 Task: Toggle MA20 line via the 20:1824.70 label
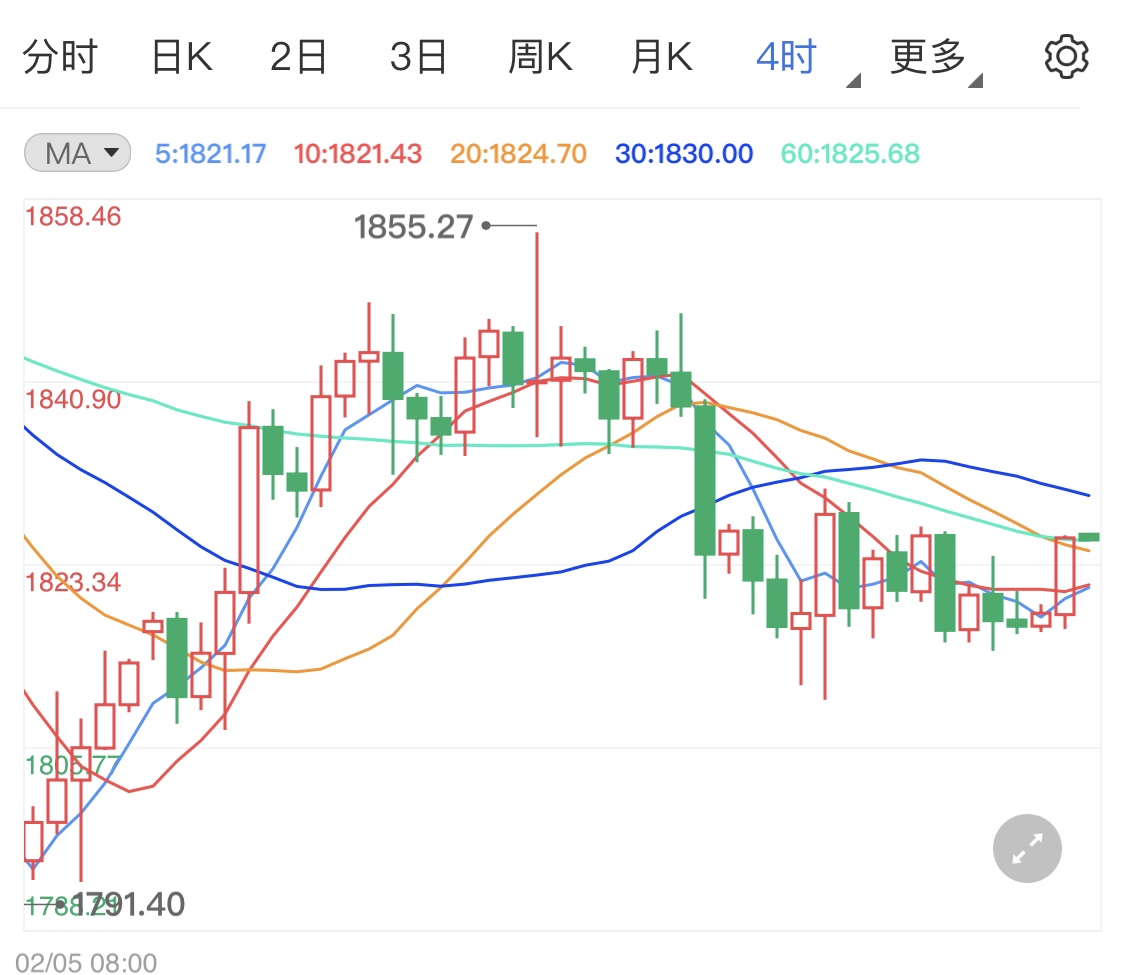point(517,152)
